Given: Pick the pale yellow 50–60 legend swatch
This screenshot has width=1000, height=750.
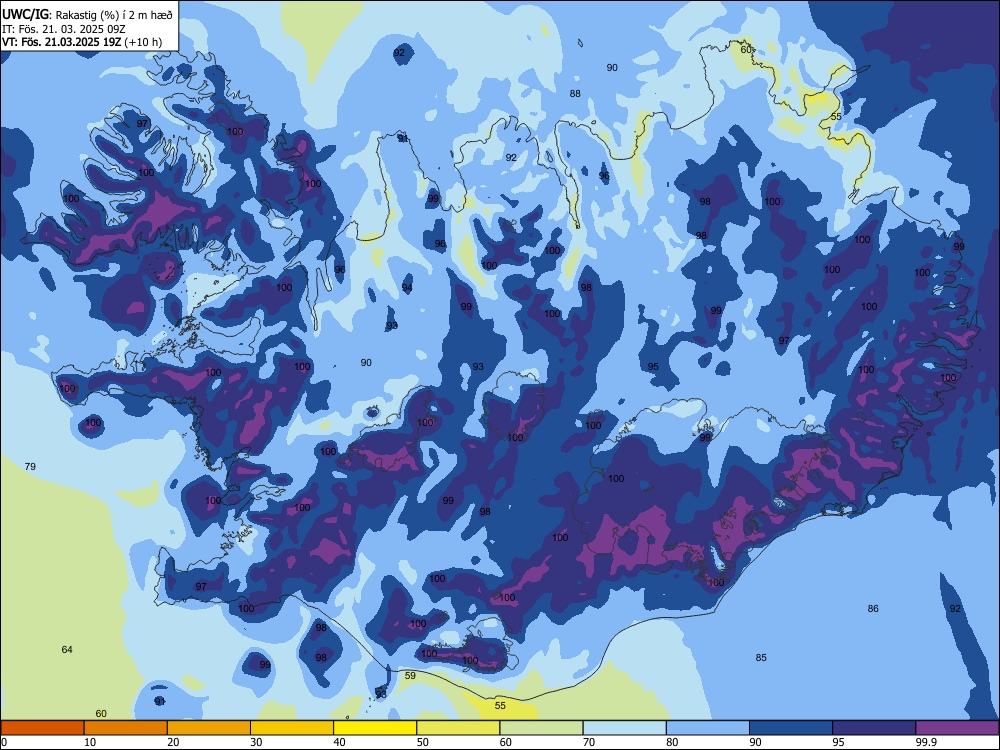Looking at the screenshot, I should pos(458,728).
